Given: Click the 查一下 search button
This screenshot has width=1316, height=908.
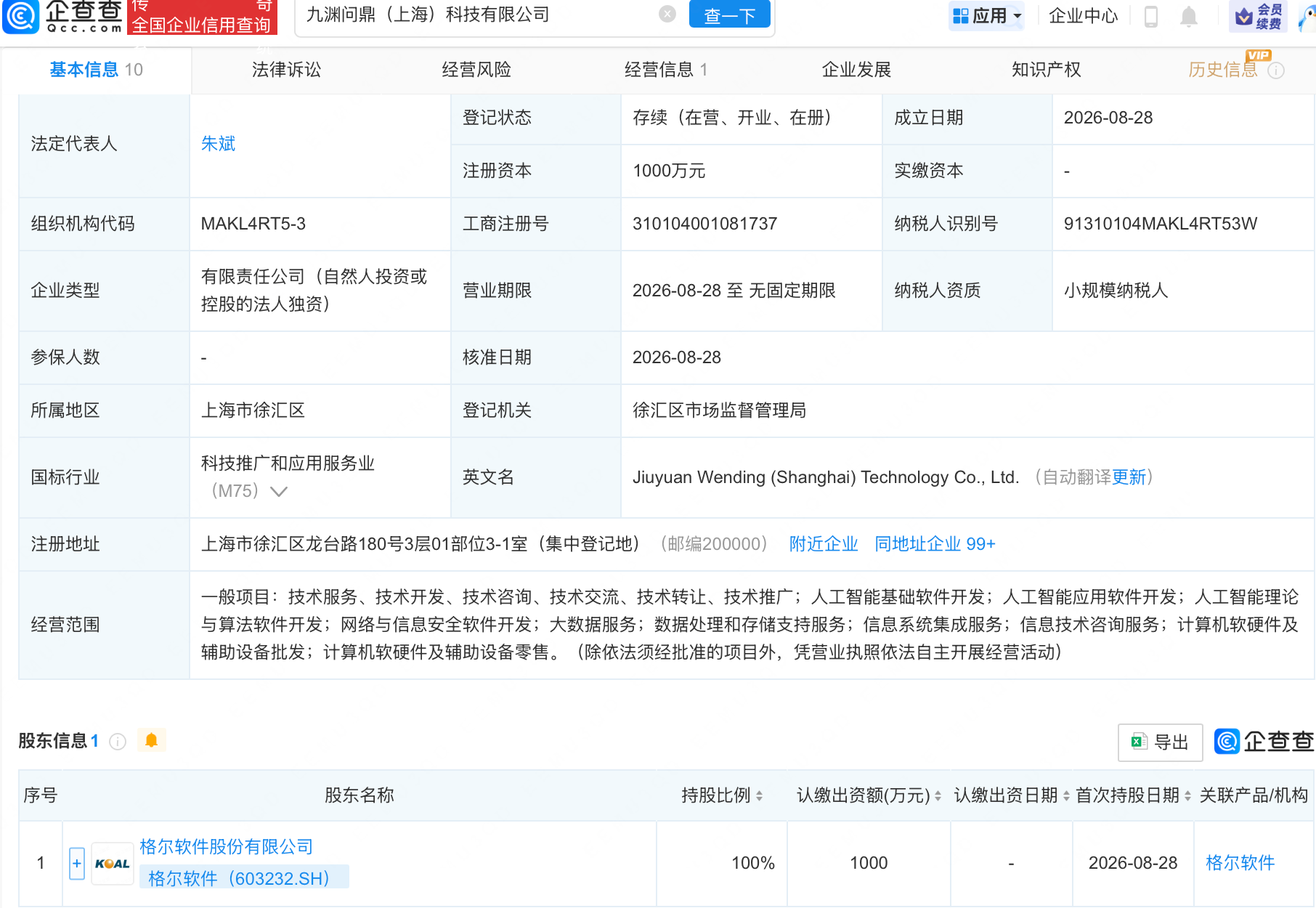Looking at the screenshot, I should pyautogui.click(x=729, y=15).
